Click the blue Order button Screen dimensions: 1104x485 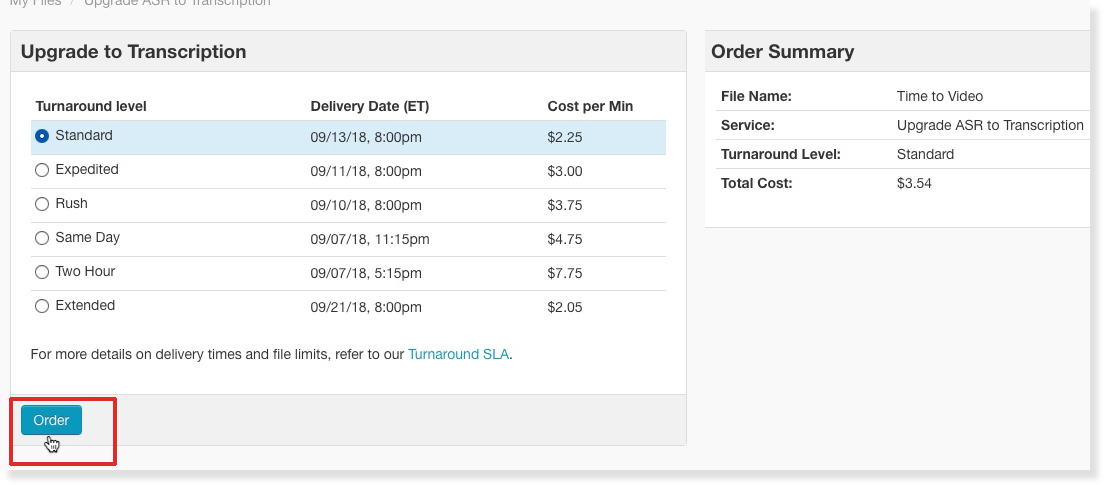51,420
